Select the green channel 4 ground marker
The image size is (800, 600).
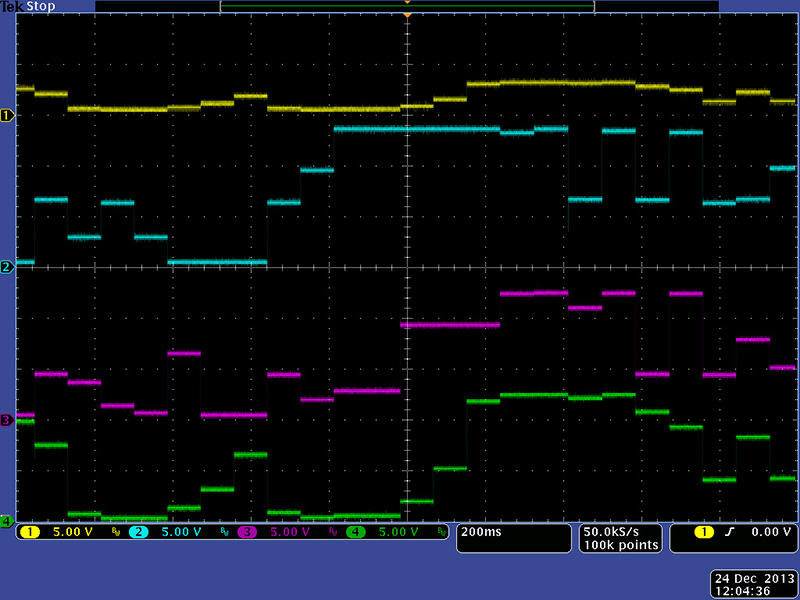click(x=6, y=521)
